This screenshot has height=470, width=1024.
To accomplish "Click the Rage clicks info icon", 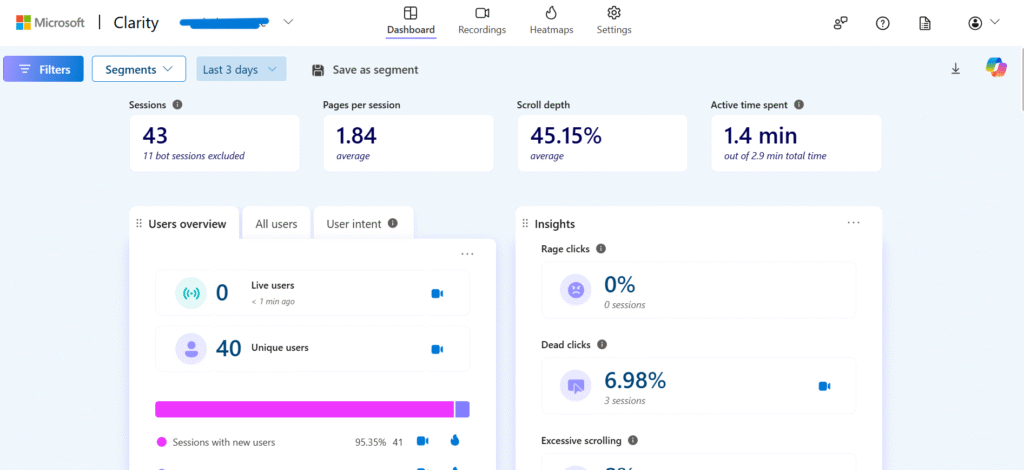I will pyautogui.click(x=601, y=249).
